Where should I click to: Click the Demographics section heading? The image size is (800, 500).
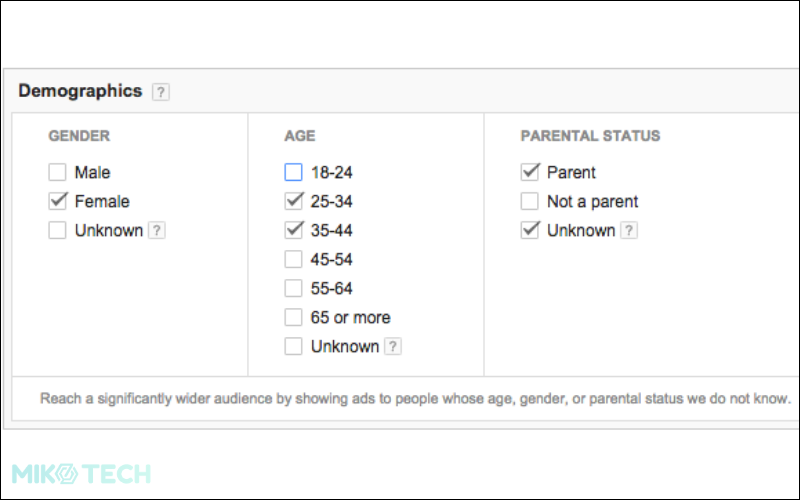[x=80, y=91]
